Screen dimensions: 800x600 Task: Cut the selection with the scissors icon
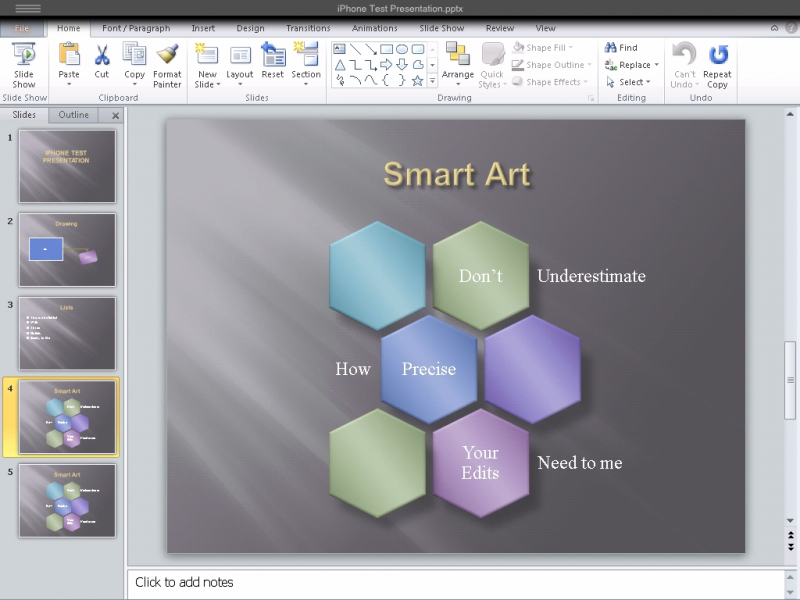point(102,55)
